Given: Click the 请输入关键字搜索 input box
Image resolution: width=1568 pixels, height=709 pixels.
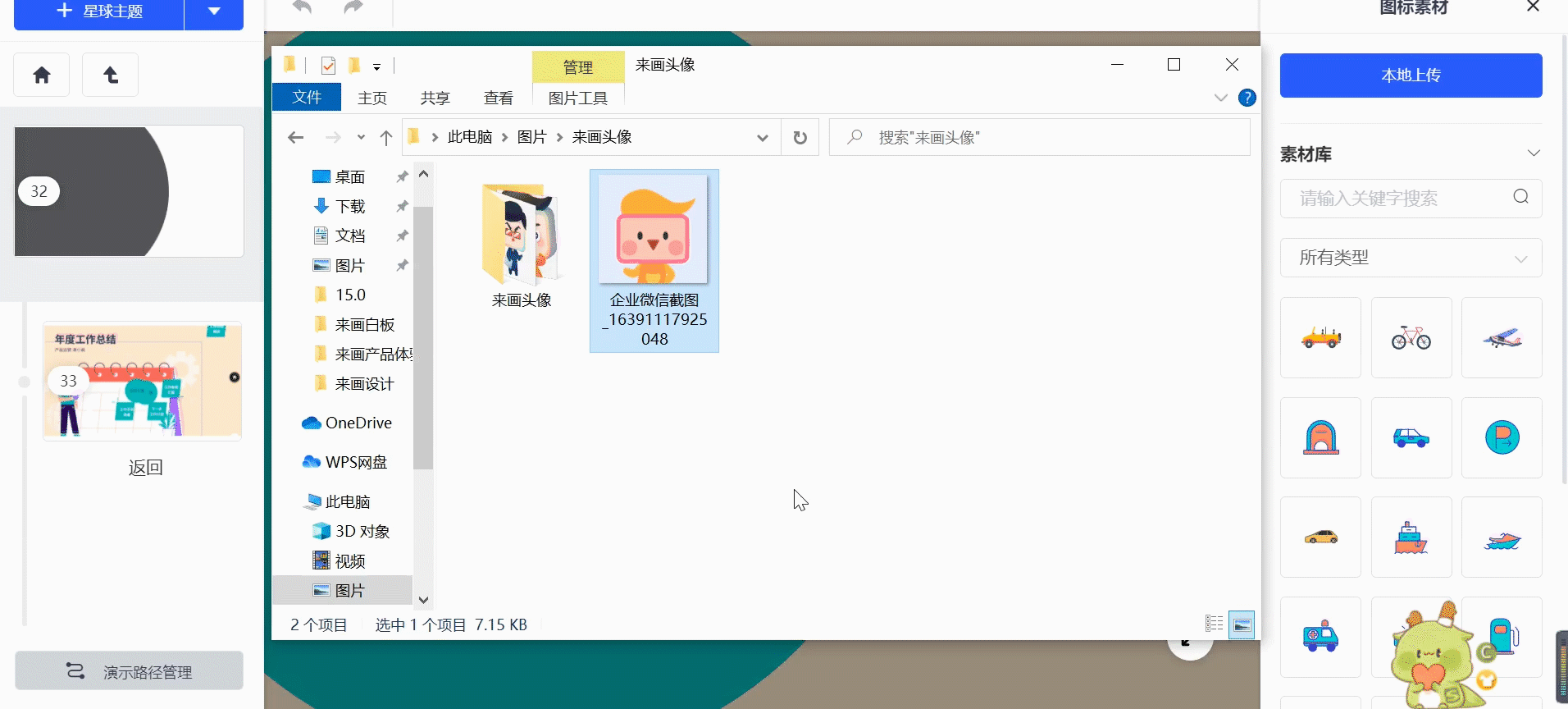Looking at the screenshot, I should pos(1411,198).
